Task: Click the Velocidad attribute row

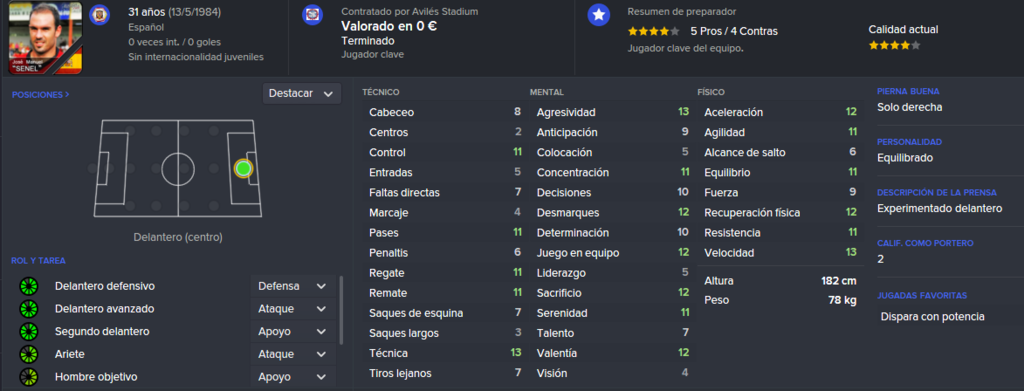Action: (780, 253)
